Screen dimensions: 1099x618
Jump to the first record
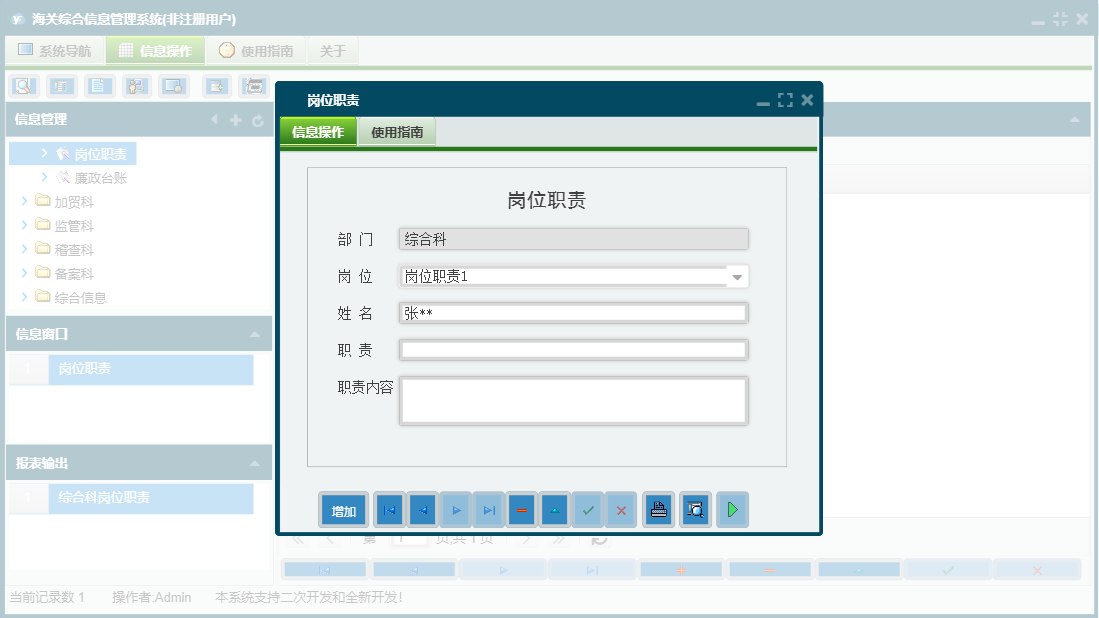coord(389,509)
